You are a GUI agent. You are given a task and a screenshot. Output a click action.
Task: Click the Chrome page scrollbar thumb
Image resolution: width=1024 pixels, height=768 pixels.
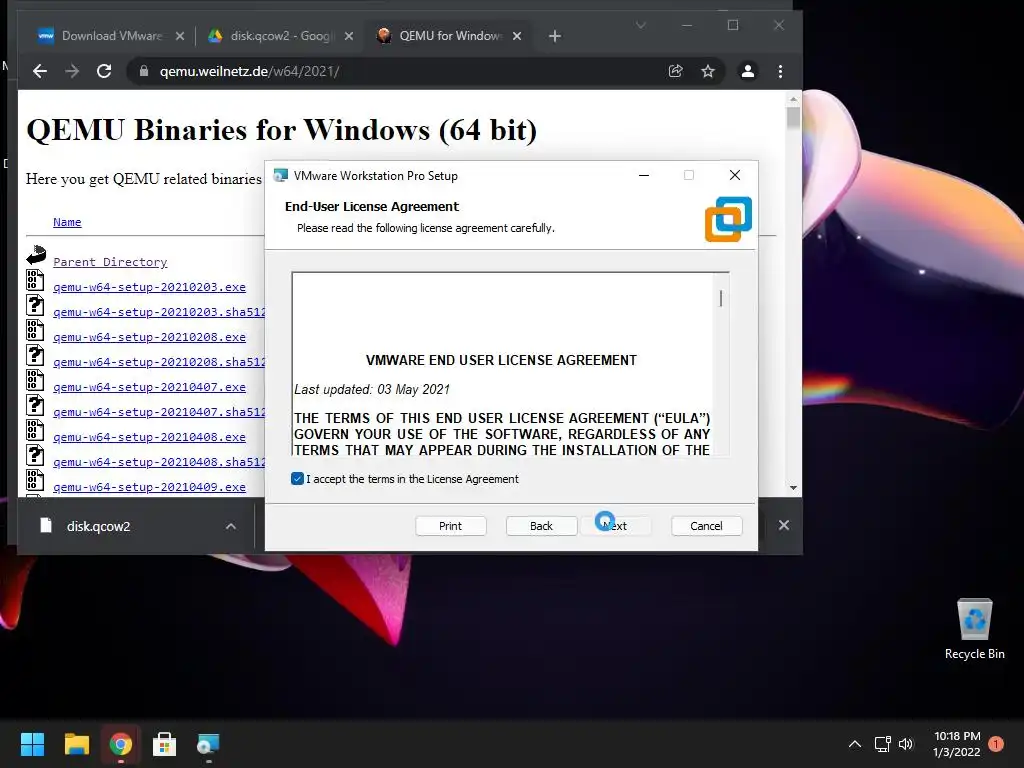[x=793, y=118]
